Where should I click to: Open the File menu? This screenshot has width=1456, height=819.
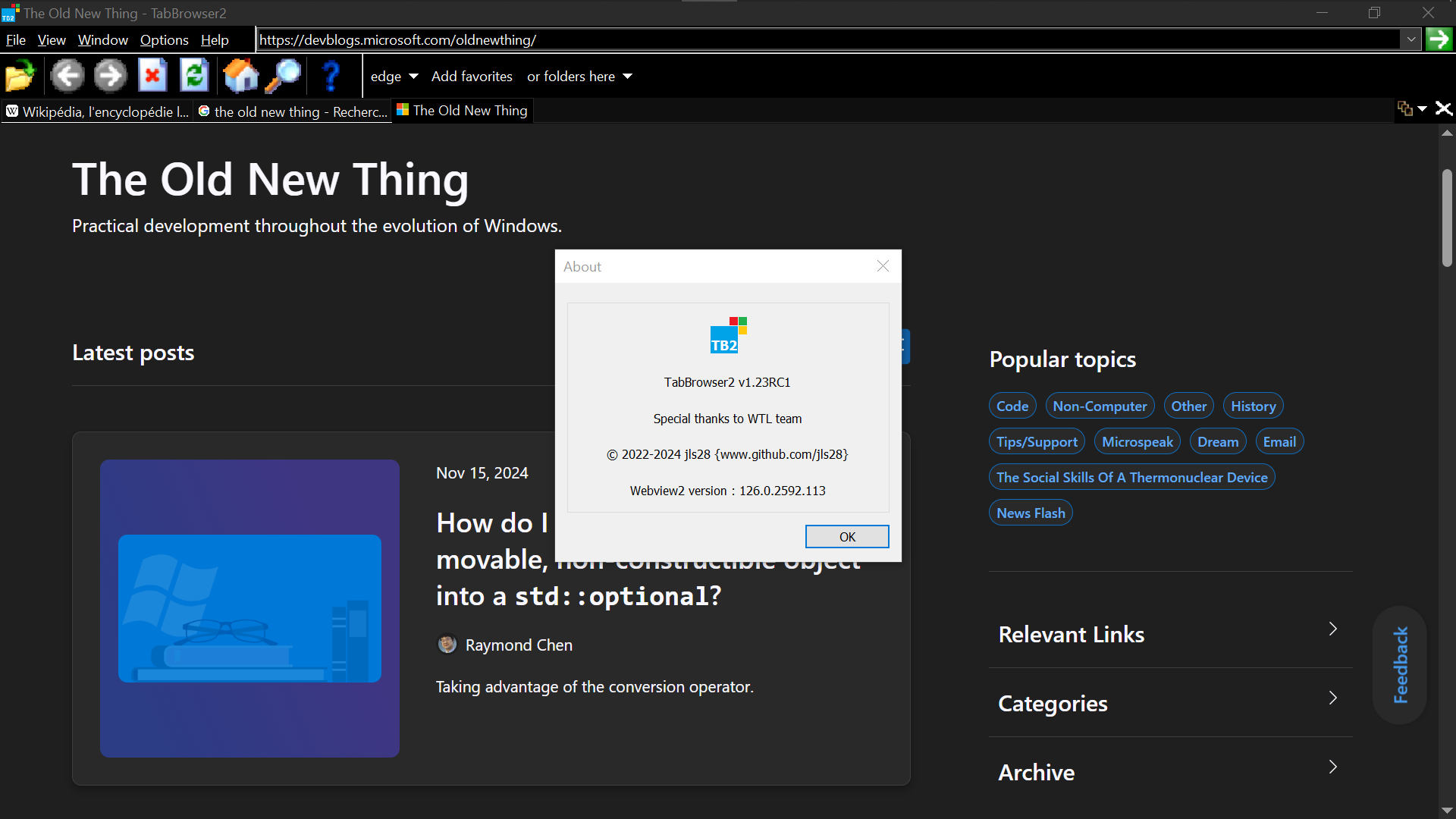tap(15, 40)
